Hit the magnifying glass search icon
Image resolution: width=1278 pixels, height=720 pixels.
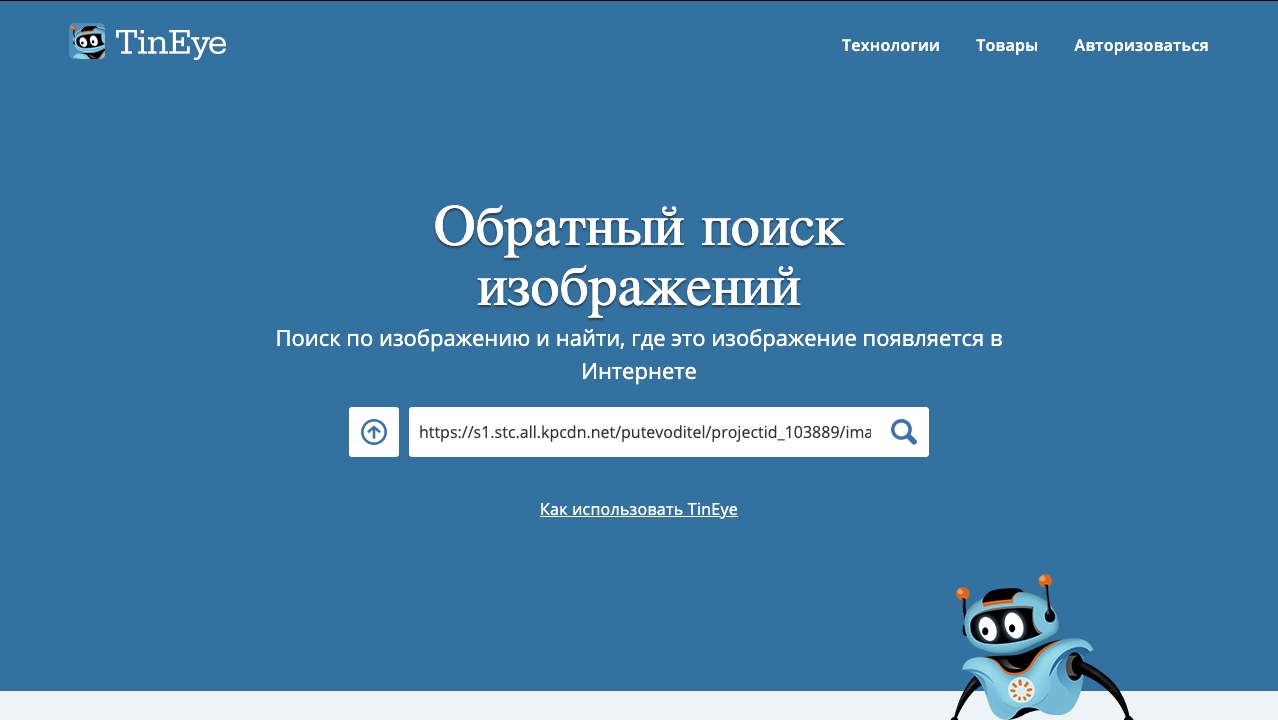(904, 432)
